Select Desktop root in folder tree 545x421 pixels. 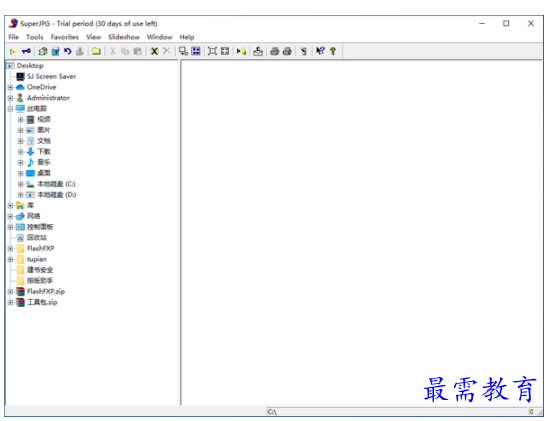(x=30, y=66)
